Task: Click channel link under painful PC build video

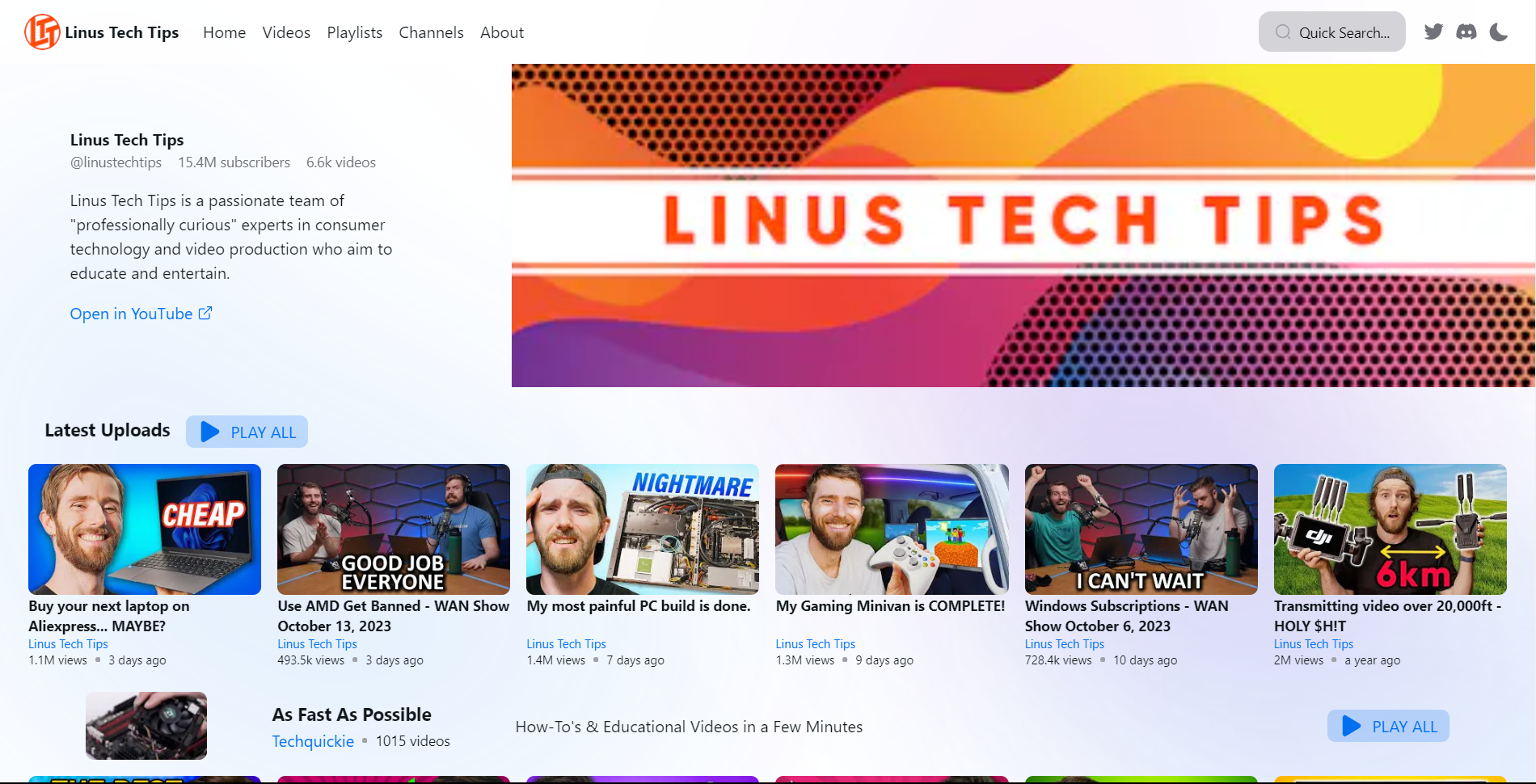Action: pyautogui.click(x=566, y=644)
